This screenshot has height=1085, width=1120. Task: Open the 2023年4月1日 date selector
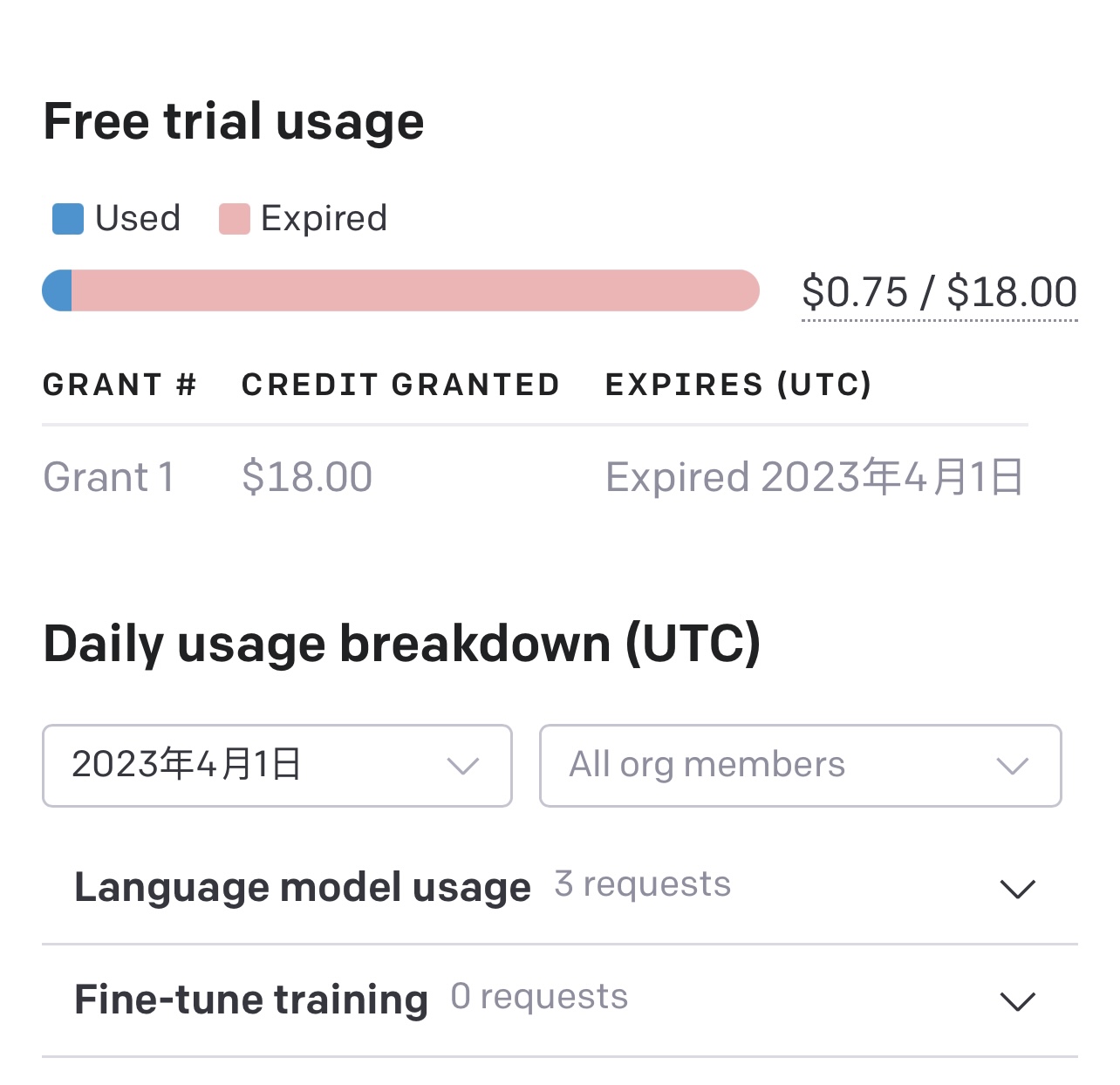(x=276, y=766)
